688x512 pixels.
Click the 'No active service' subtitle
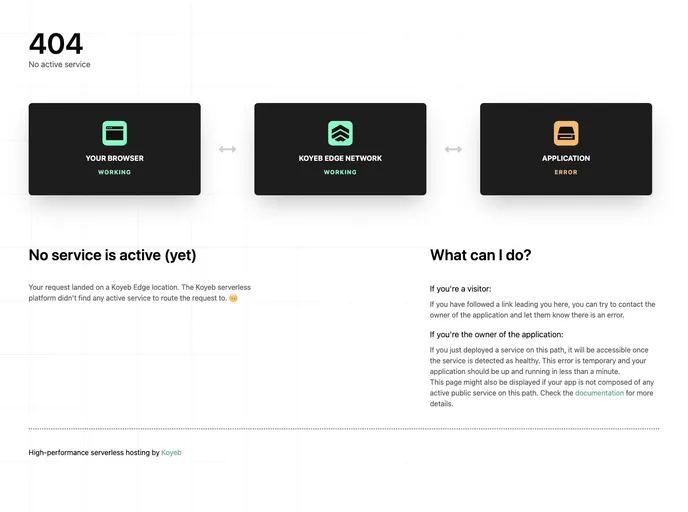[x=59, y=64]
